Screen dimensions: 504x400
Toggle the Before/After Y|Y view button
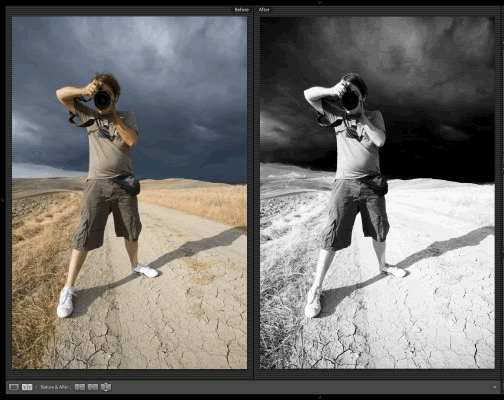click(27, 387)
